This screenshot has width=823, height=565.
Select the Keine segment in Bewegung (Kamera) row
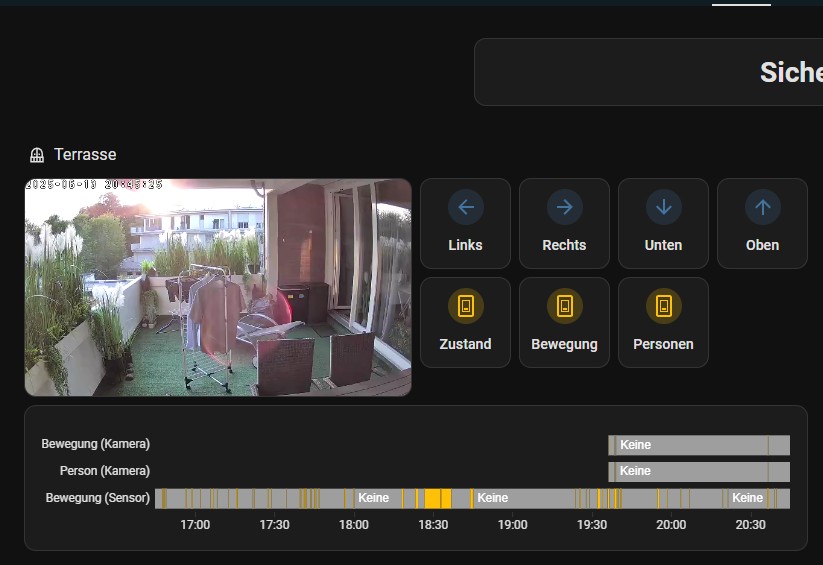click(690, 445)
